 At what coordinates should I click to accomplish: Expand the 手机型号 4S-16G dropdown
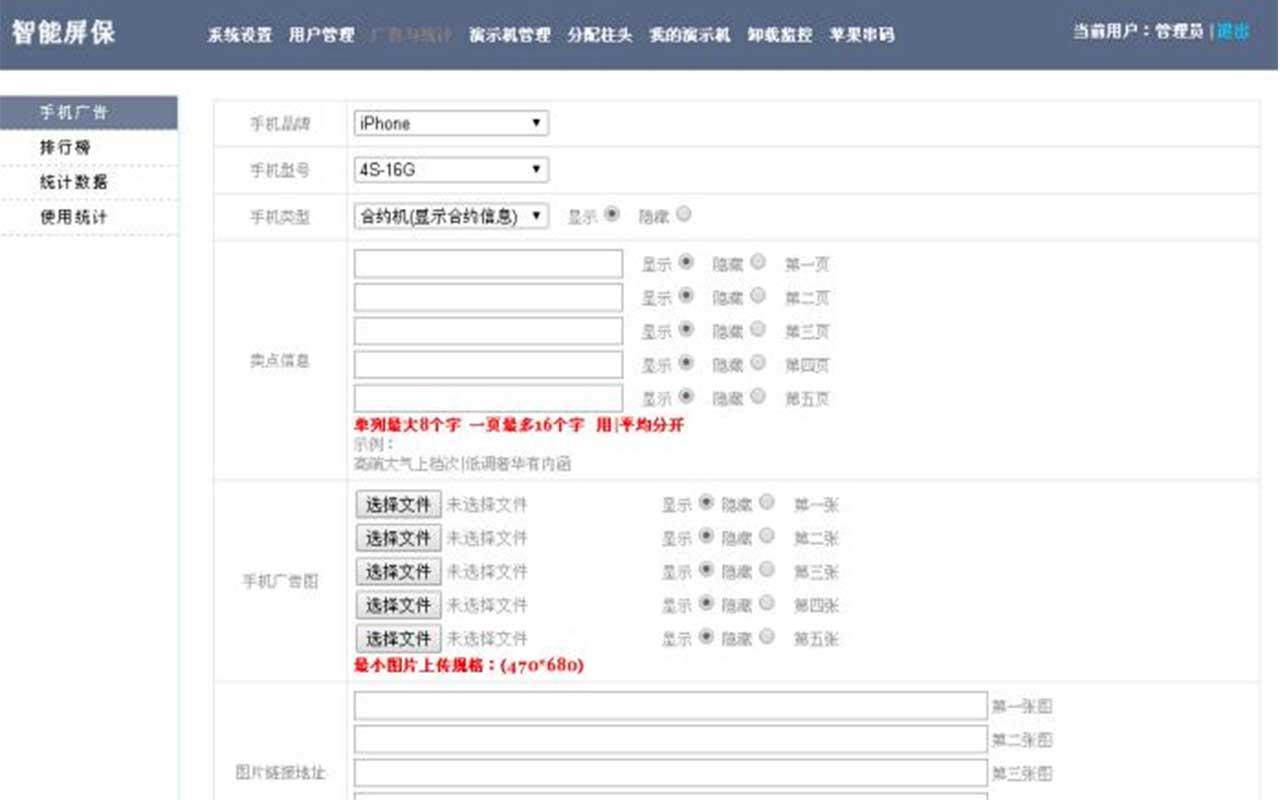click(x=450, y=170)
